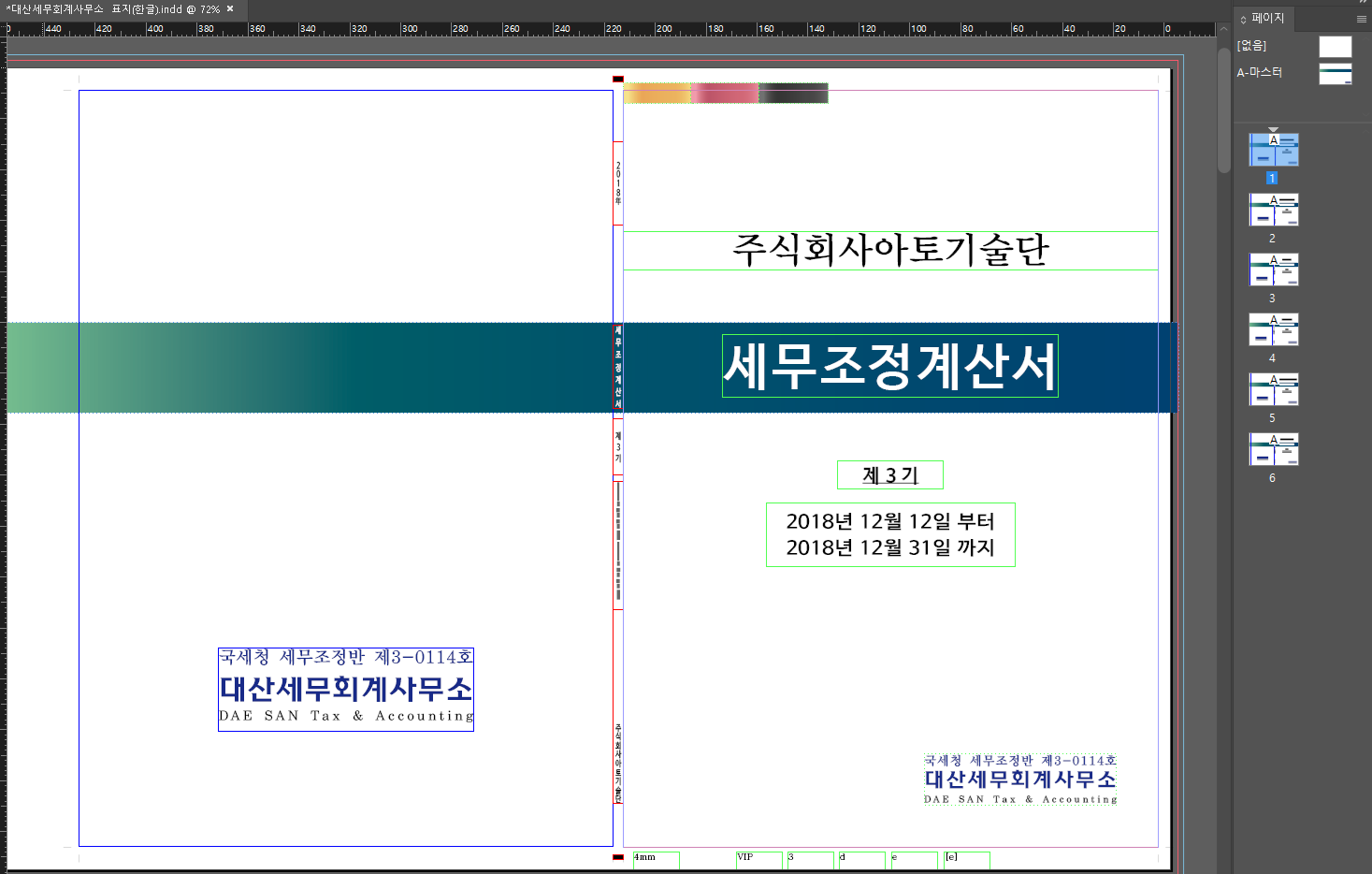Viewport: 1372px width, 874px height.
Task: Click the spread indicator triangle above page 1
Action: (1273, 130)
